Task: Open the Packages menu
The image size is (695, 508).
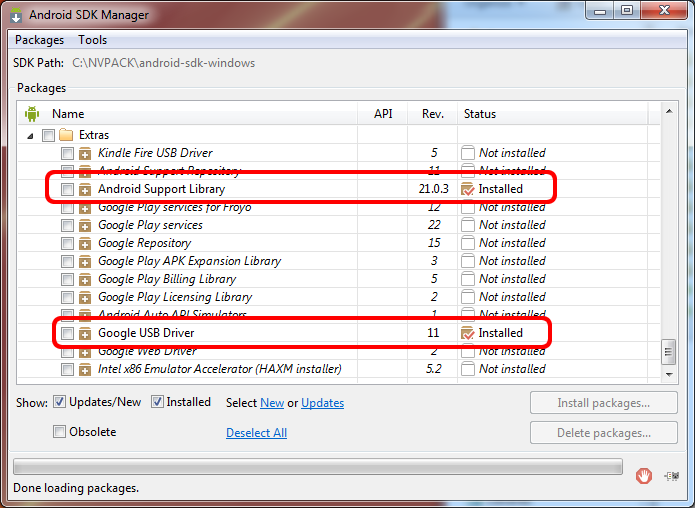Action: click(x=39, y=40)
